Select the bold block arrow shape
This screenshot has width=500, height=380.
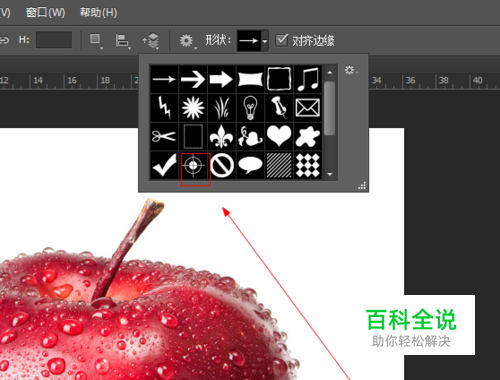pos(222,79)
